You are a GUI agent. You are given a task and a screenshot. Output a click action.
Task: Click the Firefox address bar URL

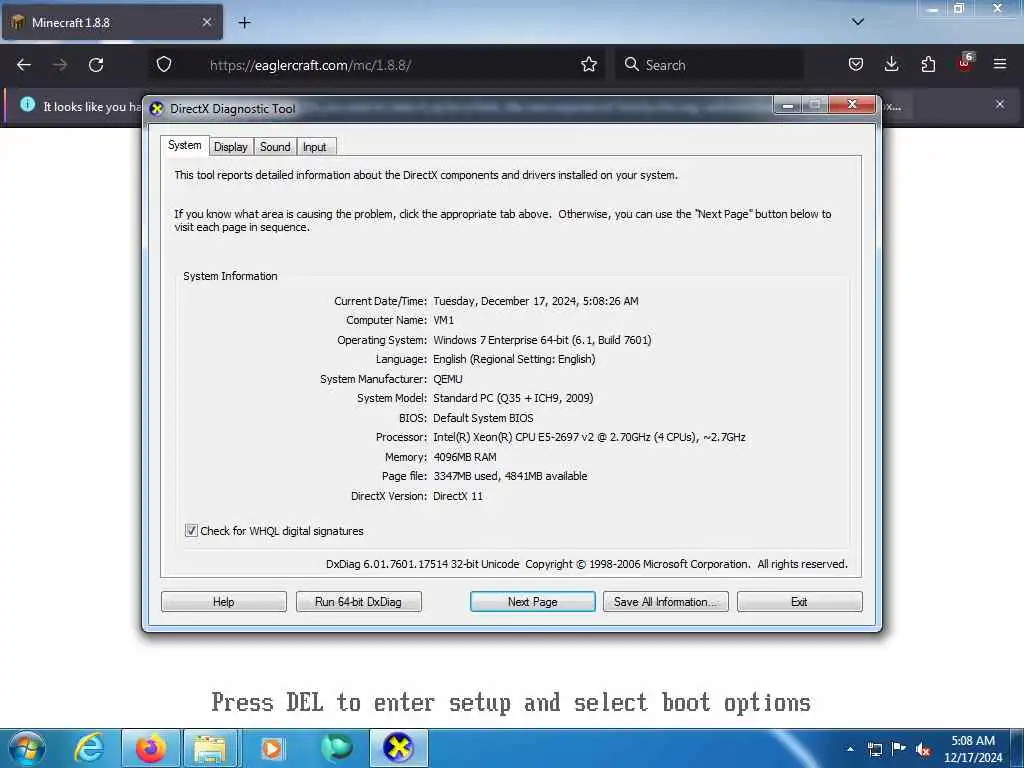click(x=310, y=65)
